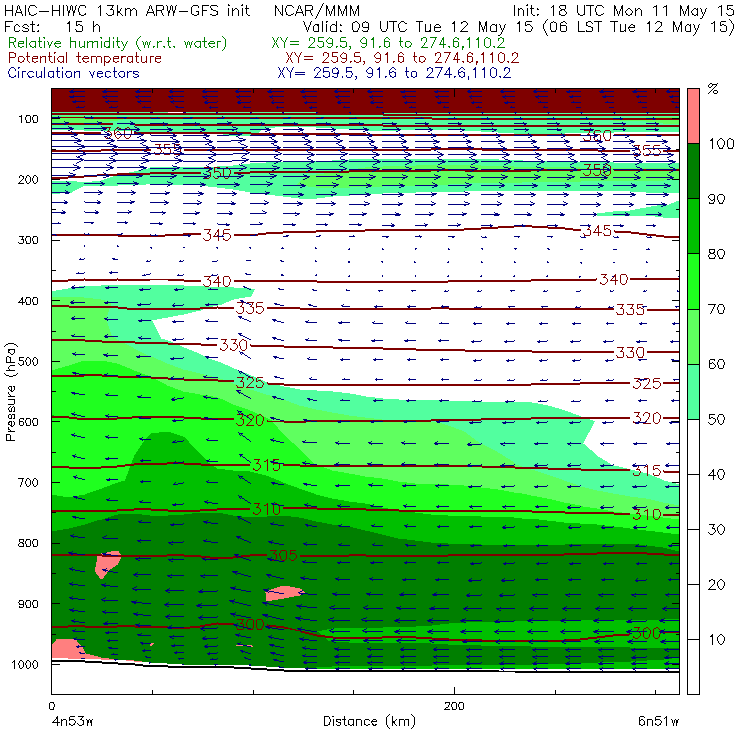
Task: Click the blue XY coordinates text
Action: point(394,73)
